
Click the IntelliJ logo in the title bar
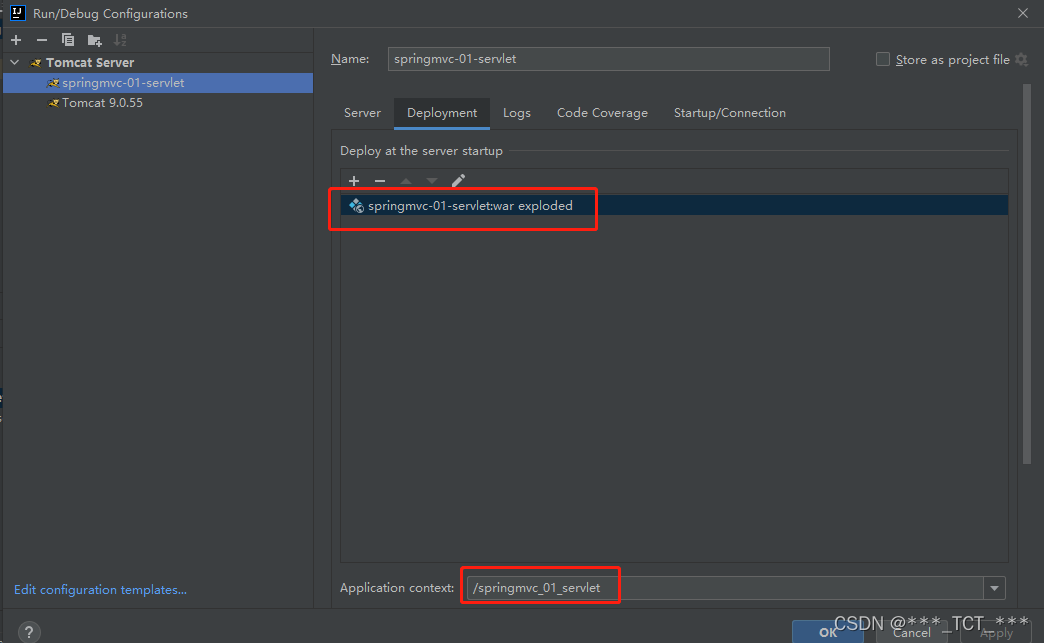click(18, 13)
